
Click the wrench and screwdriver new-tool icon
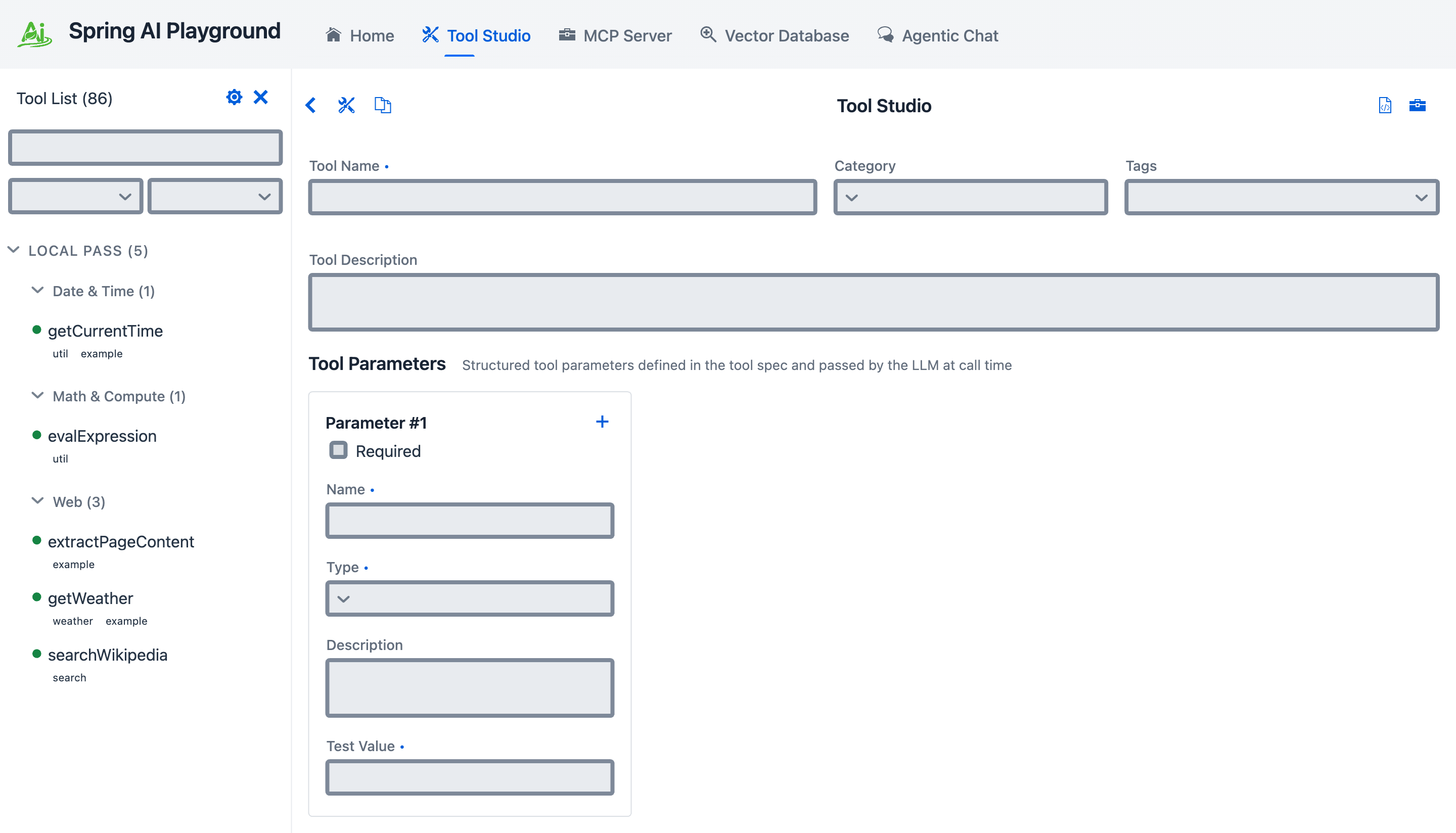(346, 105)
